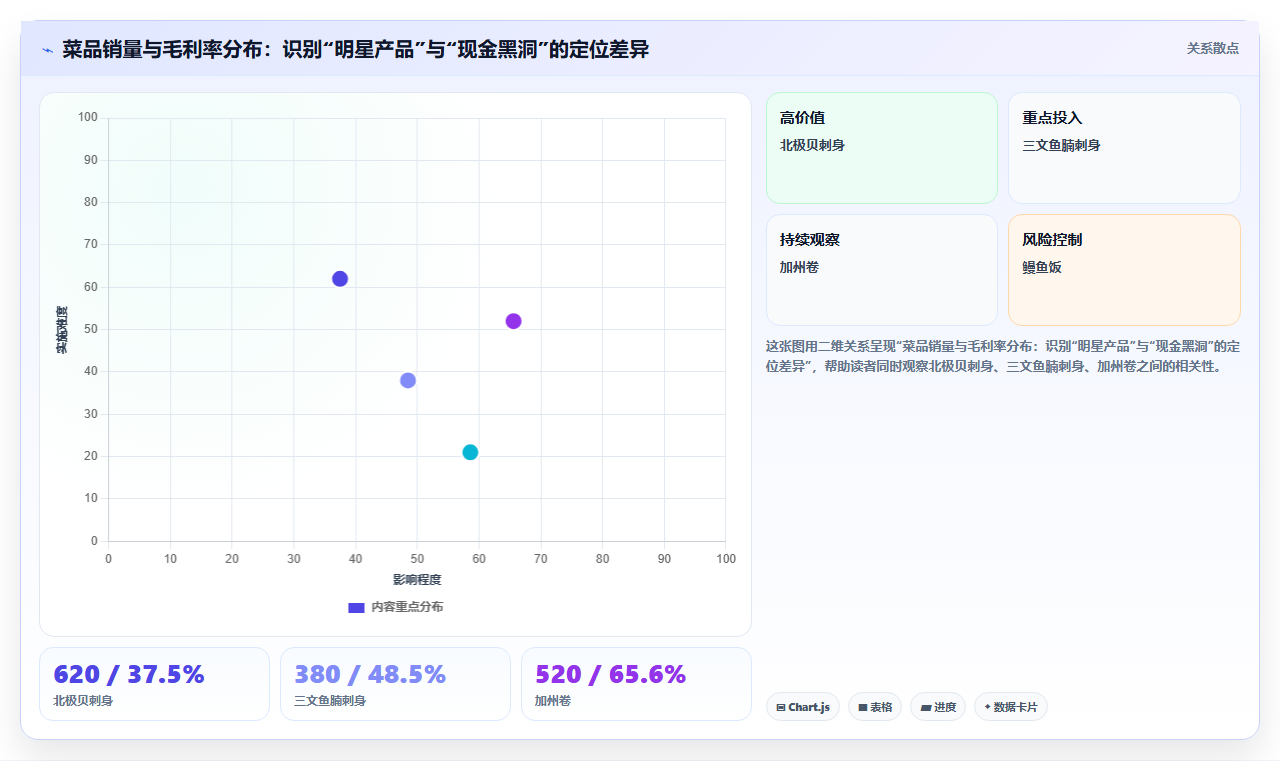
Task: Click 加州卷 label under 520 stat
Action: coord(553,701)
